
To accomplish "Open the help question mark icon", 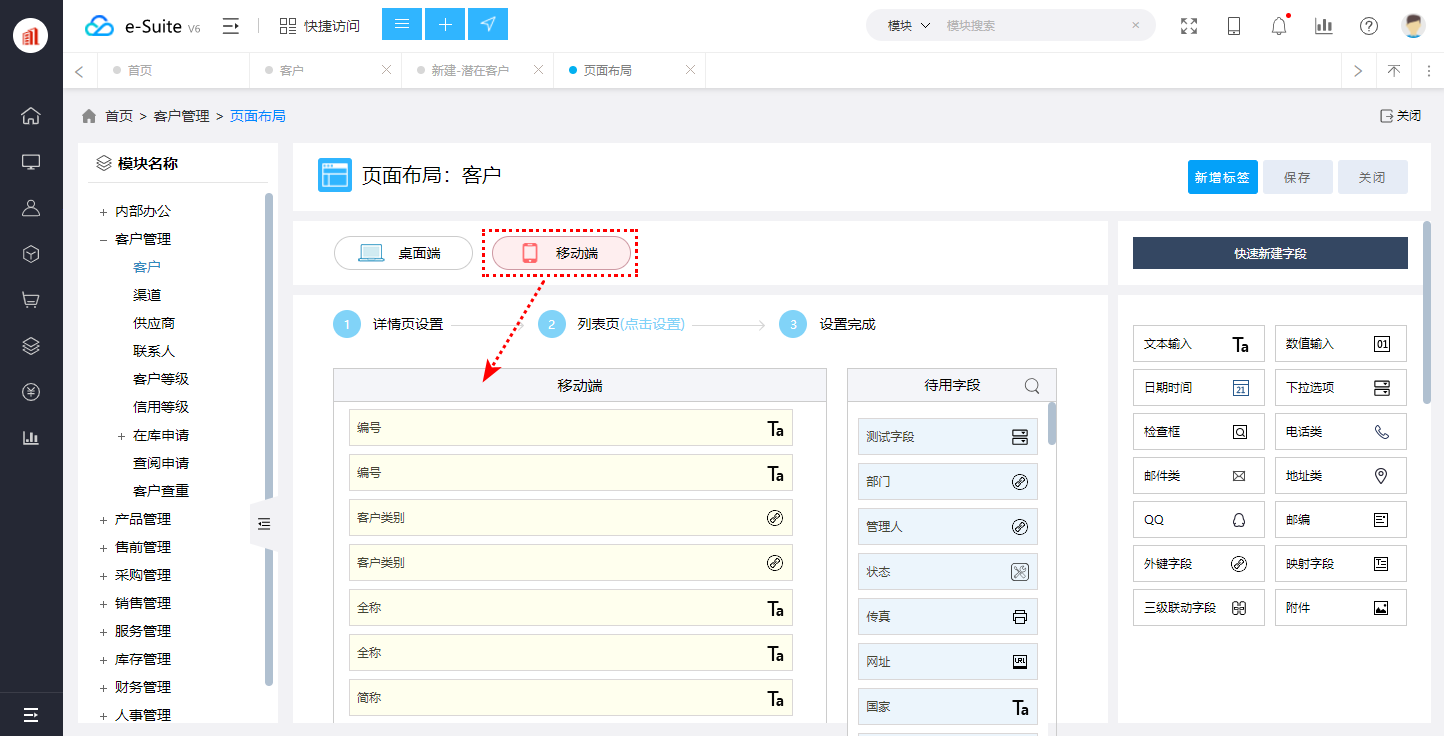I will click(1369, 26).
